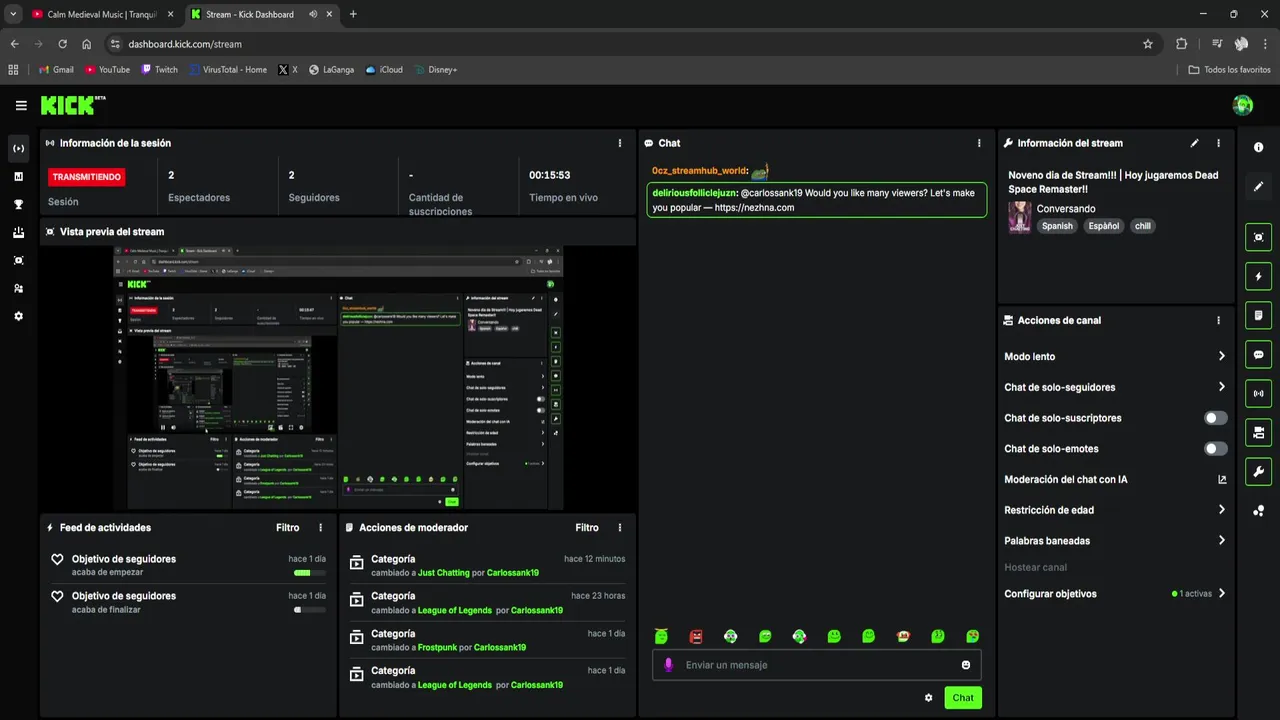Open the Twitch bookmark

point(160,70)
